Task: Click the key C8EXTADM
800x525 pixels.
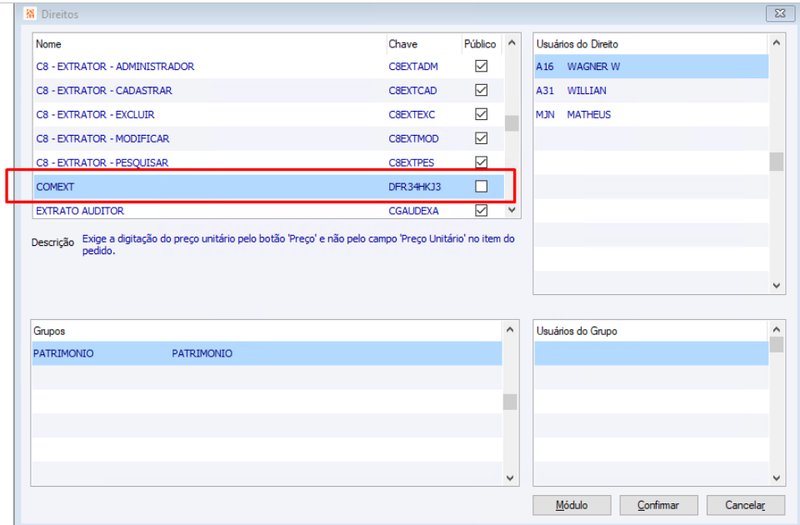Action: click(413, 66)
